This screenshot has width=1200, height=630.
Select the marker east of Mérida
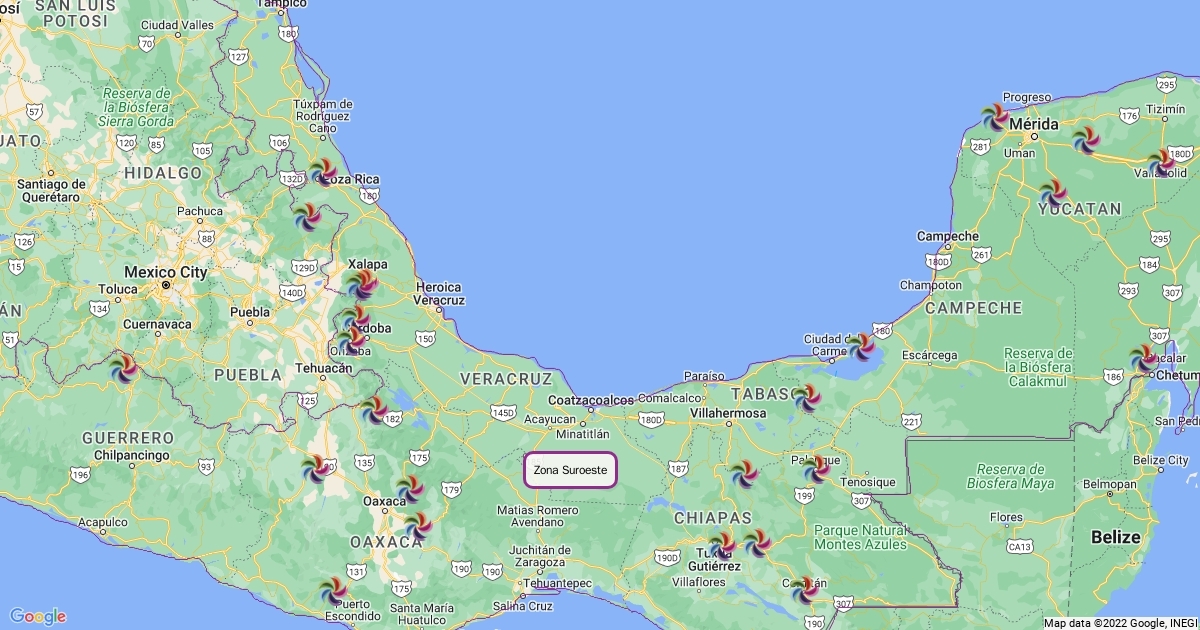[1086, 139]
